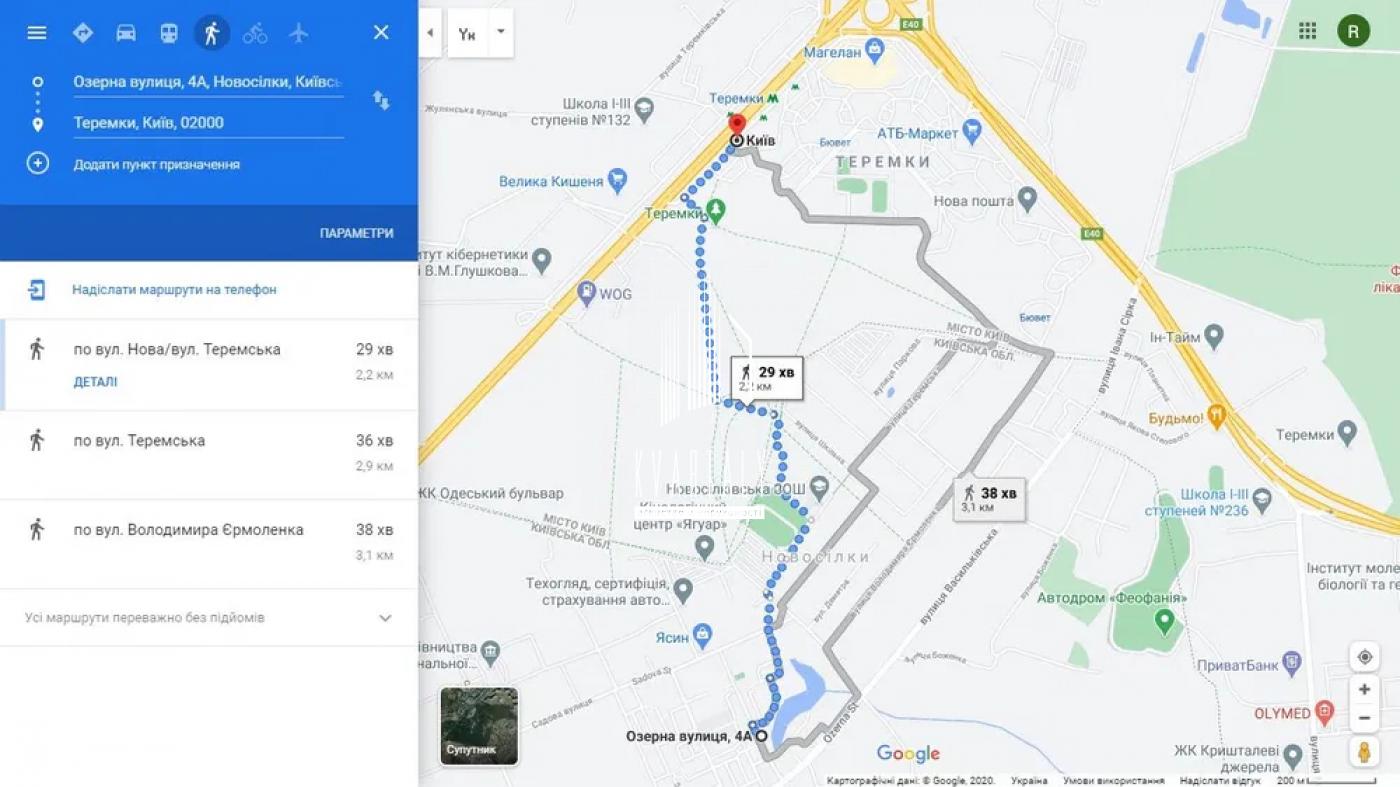Select the public transit travel mode
1400x787 pixels.
[x=169, y=33]
